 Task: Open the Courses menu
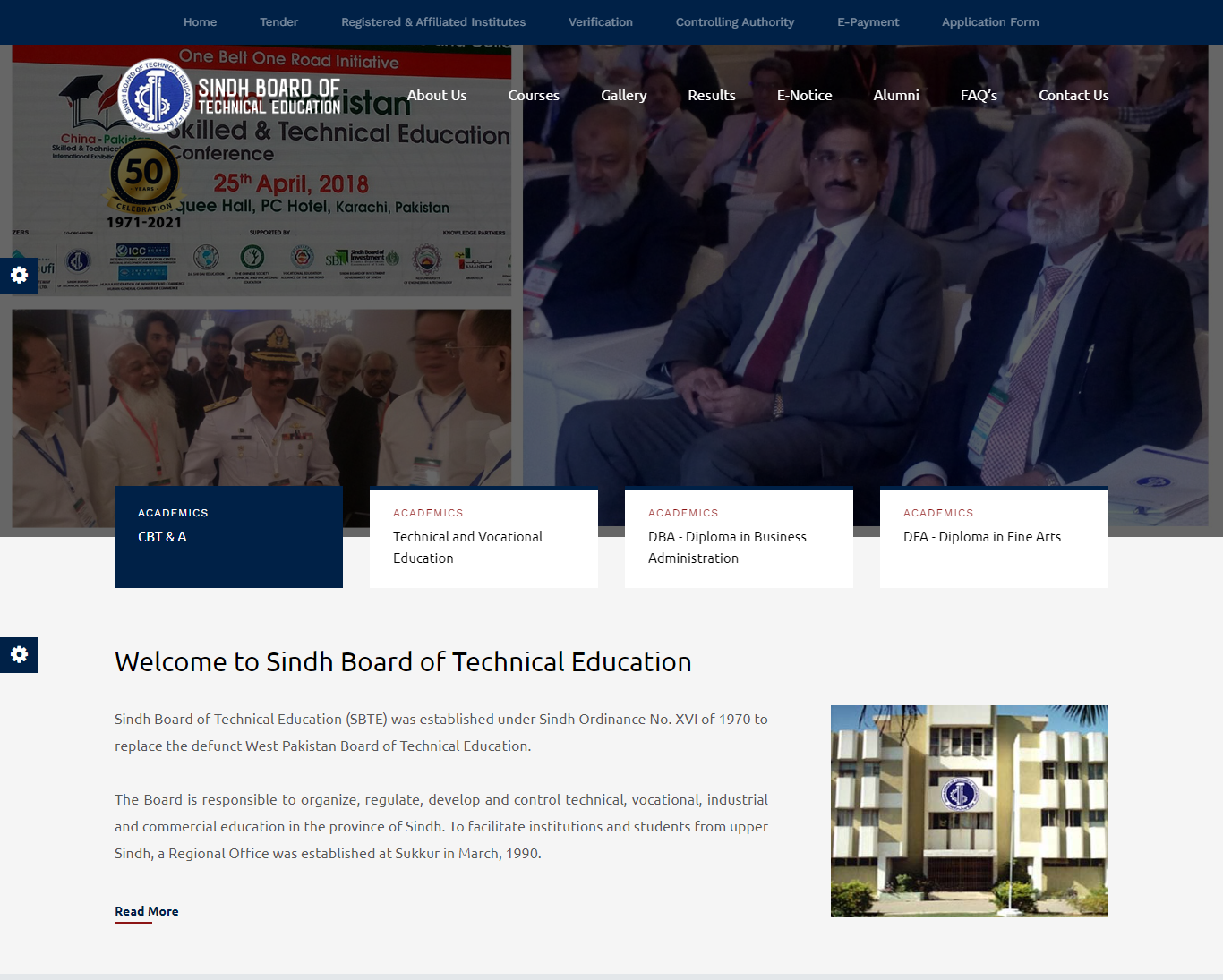click(534, 95)
